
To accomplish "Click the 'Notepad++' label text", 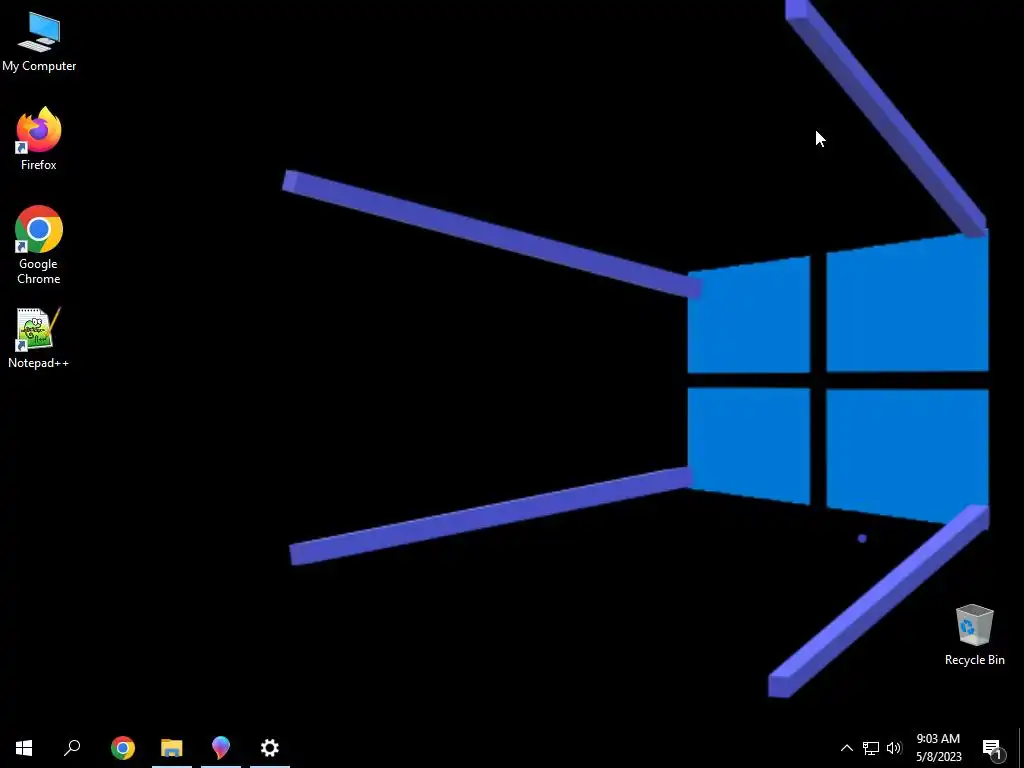I will click(x=39, y=363).
